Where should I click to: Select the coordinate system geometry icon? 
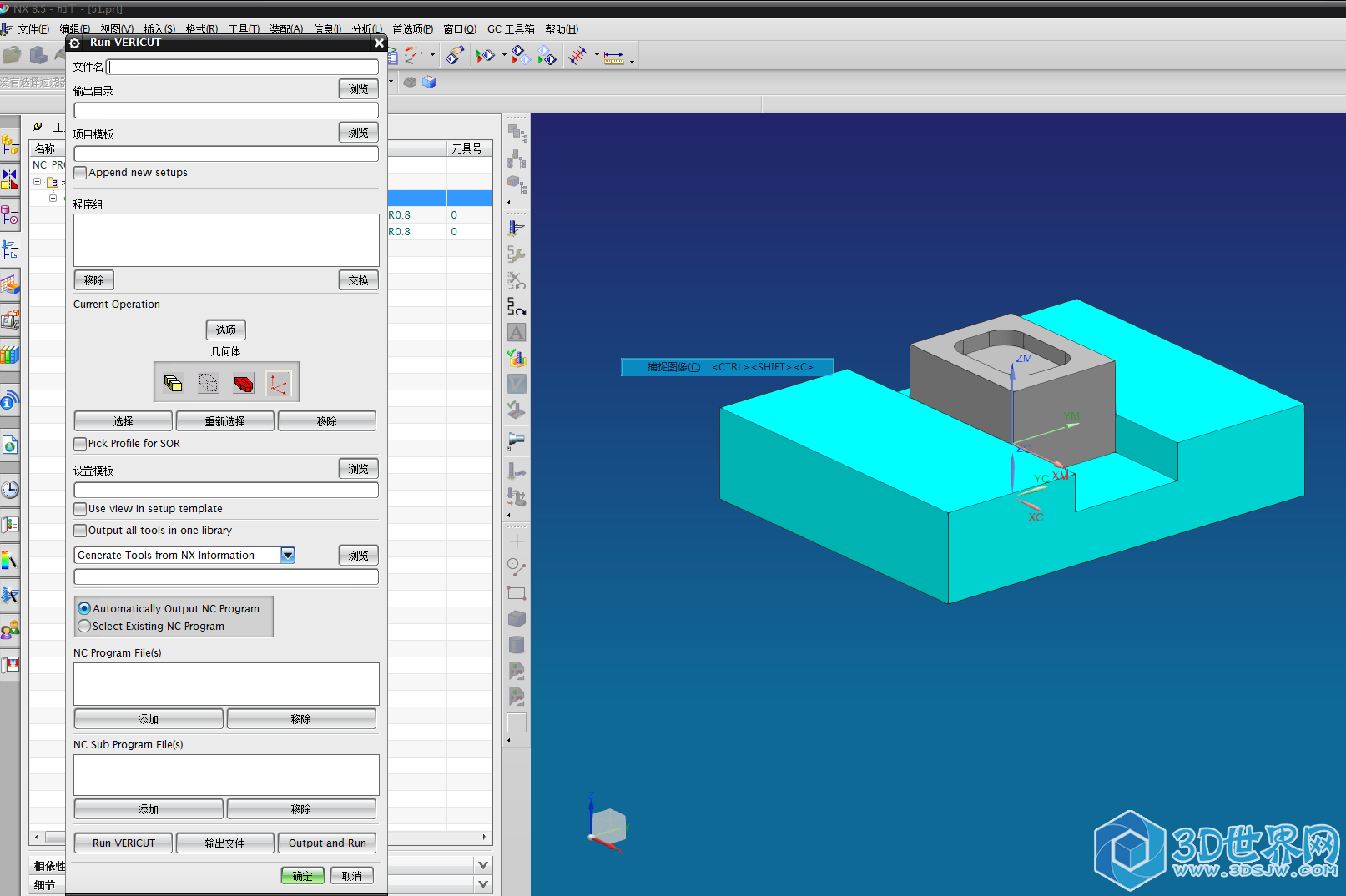pyautogui.click(x=279, y=384)
